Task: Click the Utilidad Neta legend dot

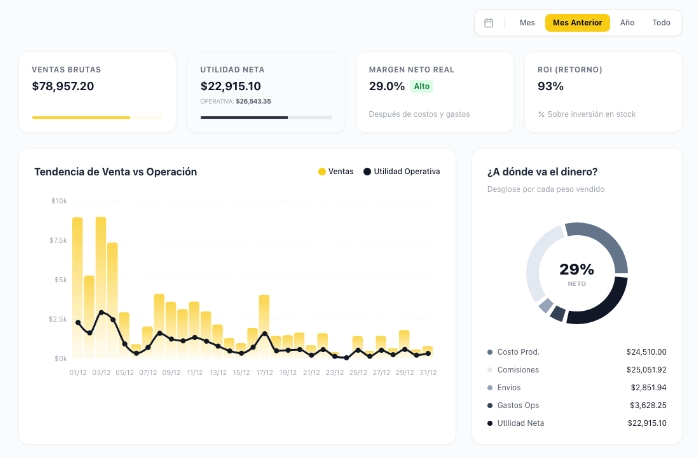Action: coord(490,423)
